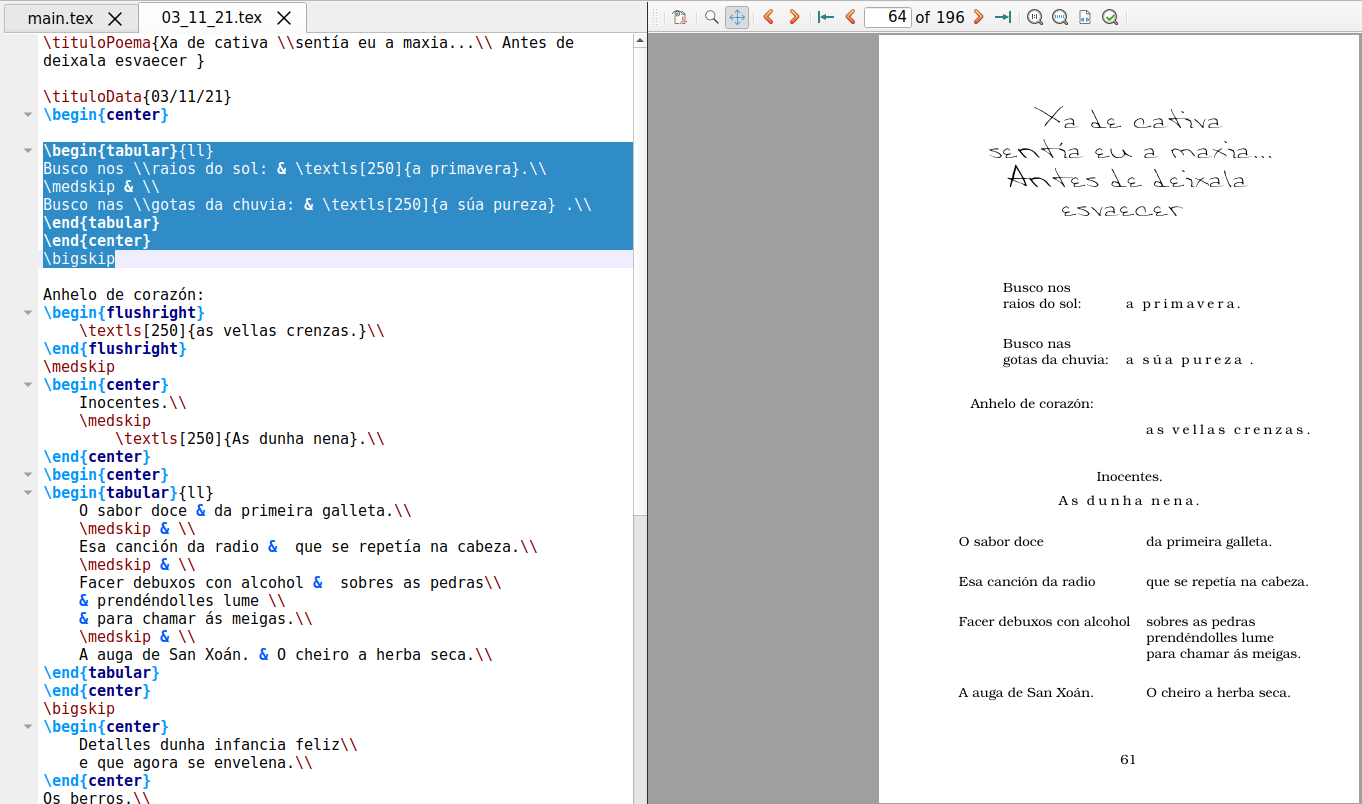Click the PDF title 'Xa de cativa'
This screenshot has height=804, width=1362.
pyautogui.click(x=1128, y=119)
